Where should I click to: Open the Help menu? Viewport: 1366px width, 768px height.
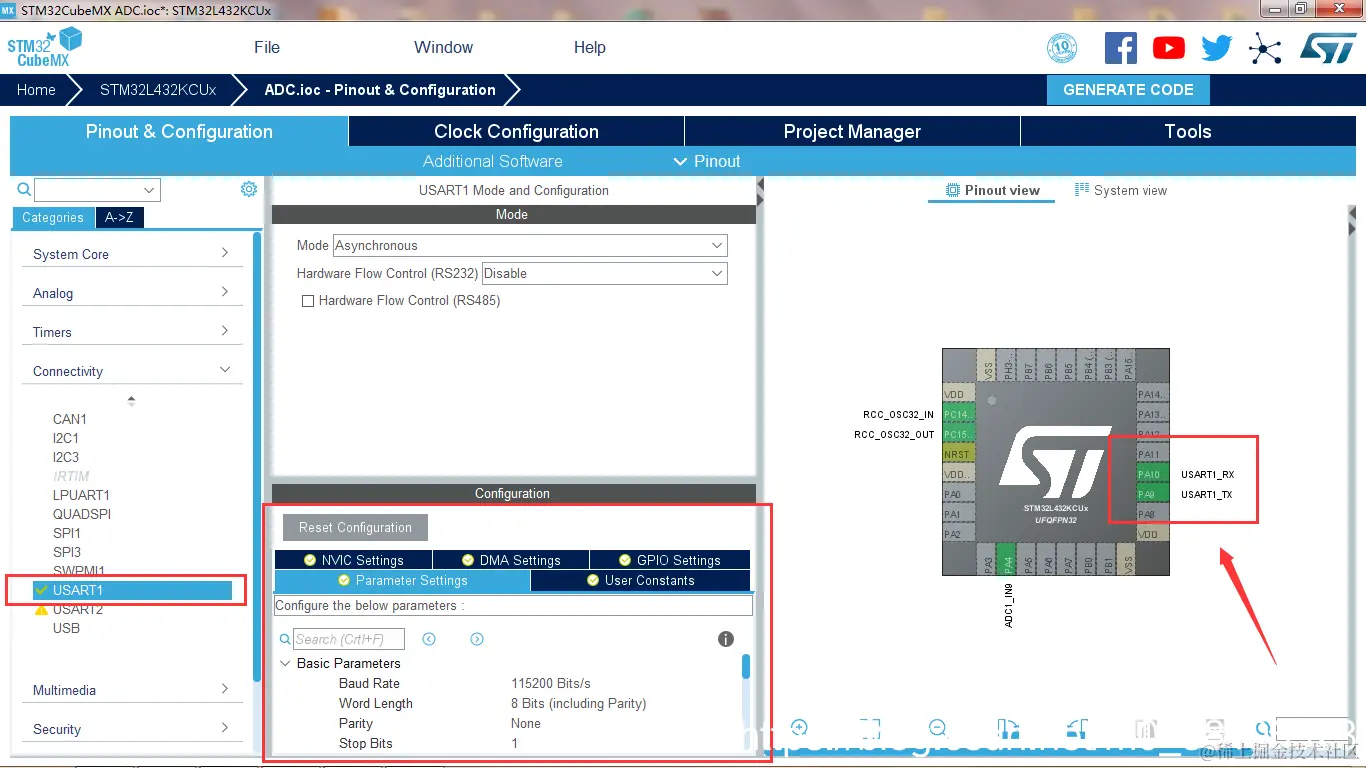tap(589, 48)
